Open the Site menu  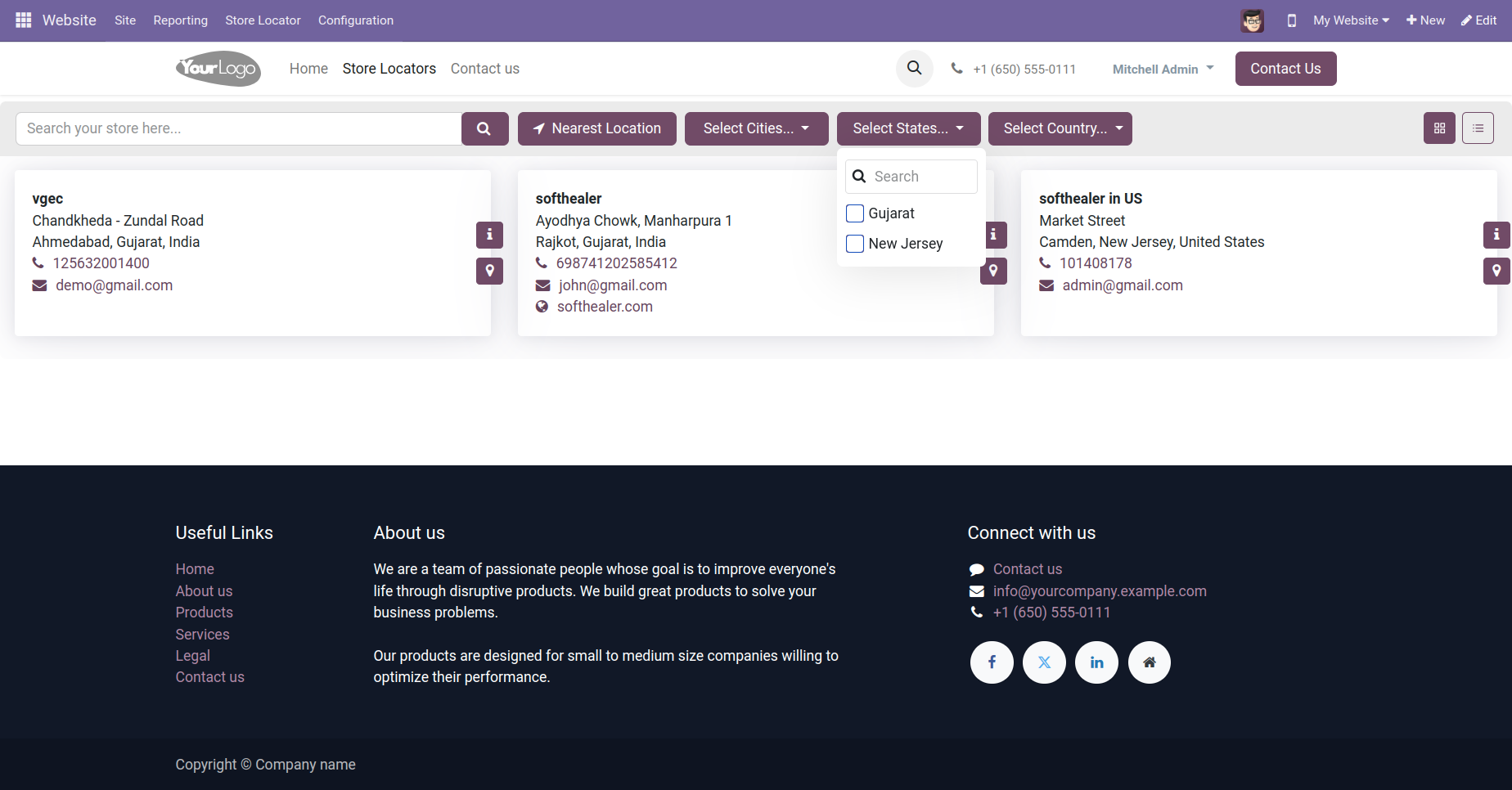[125, 20]
